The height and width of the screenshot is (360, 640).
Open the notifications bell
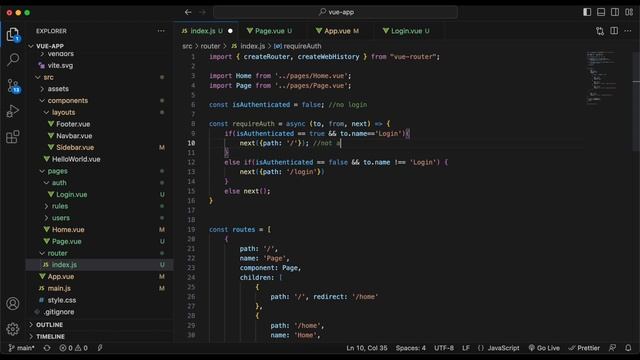click(x=628, y=348)
